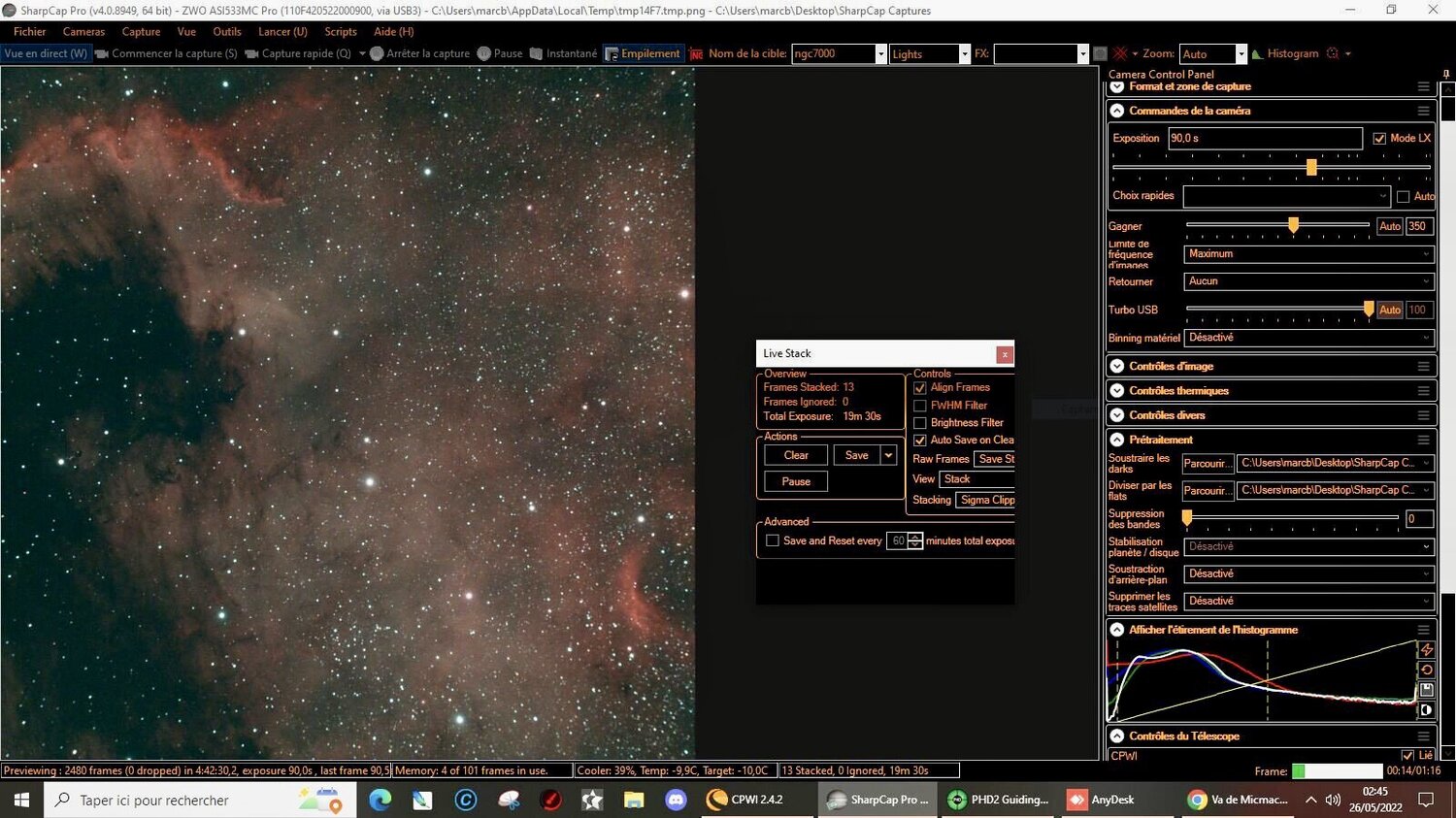This screenshot has height=818, width=1456.
Task: Open the Supprimer les traces satellites dropdown
Action: (x=1308, y=601)
